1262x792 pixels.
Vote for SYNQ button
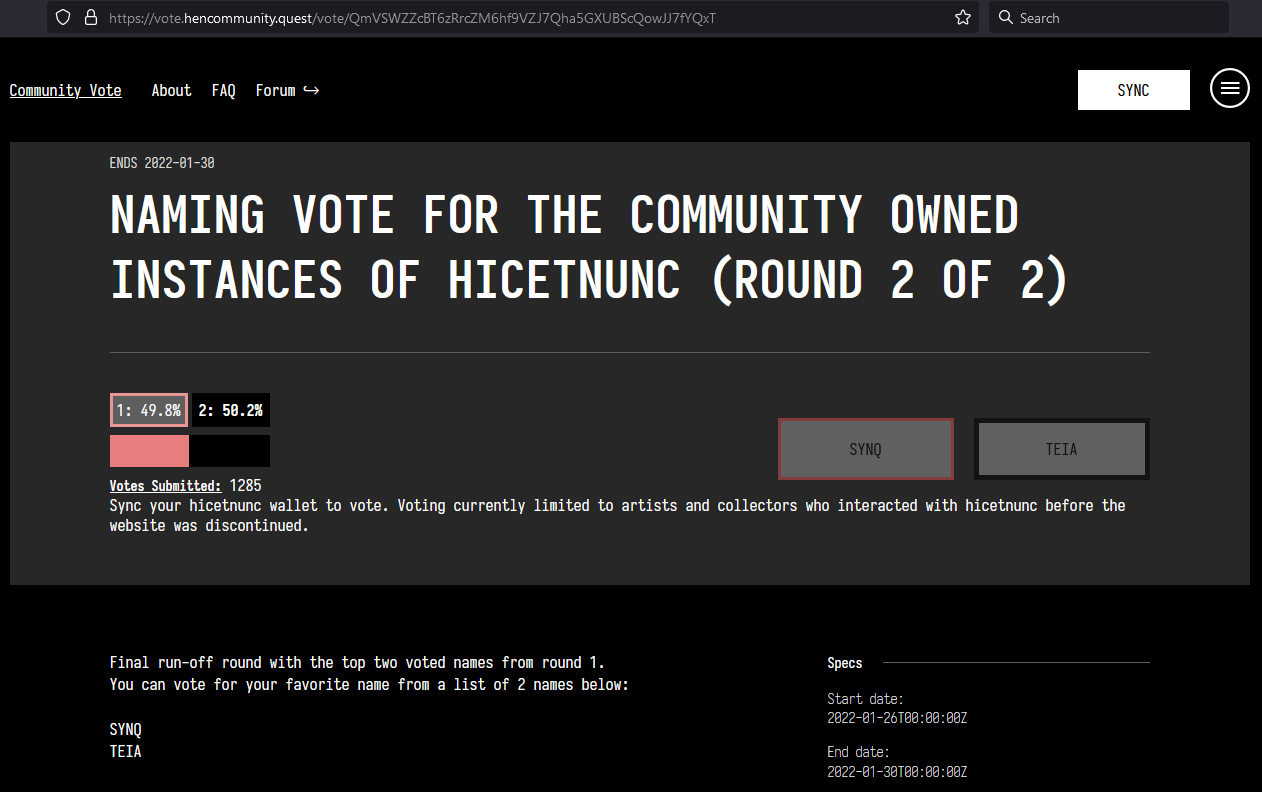pyautogui.click(x=866, y=449)
